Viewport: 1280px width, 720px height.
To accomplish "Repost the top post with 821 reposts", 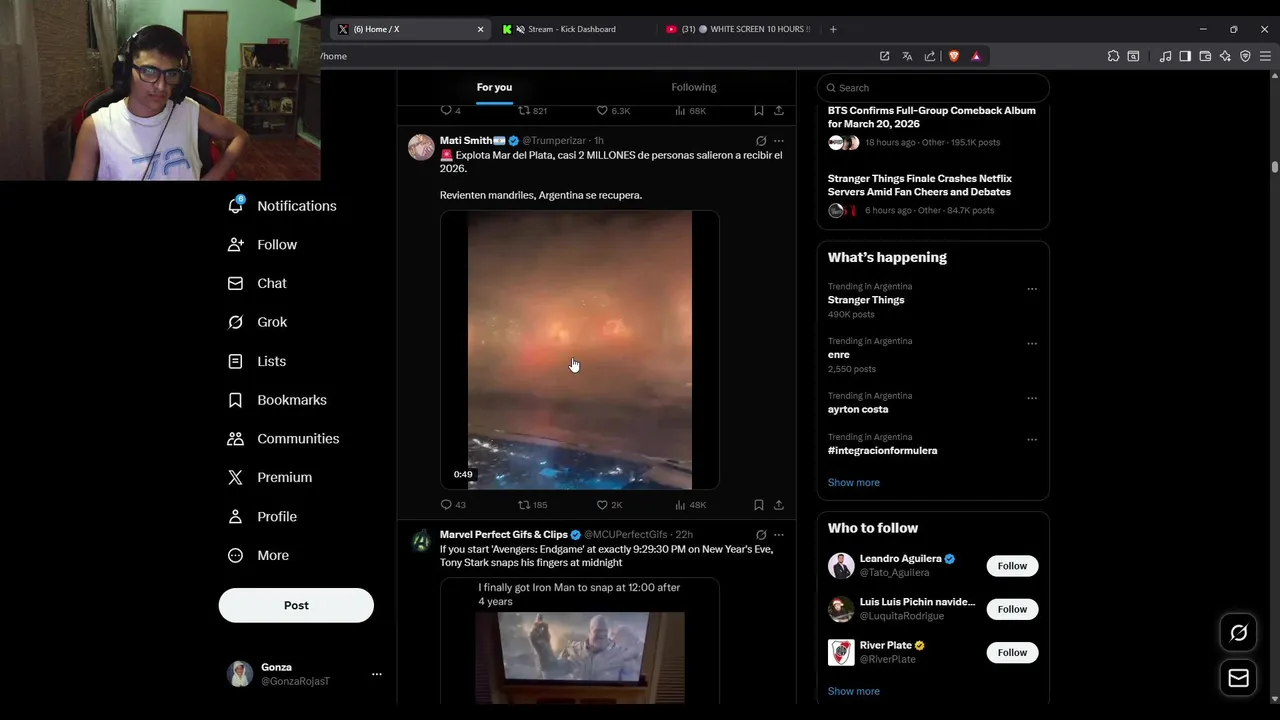I will coord(532,111).
